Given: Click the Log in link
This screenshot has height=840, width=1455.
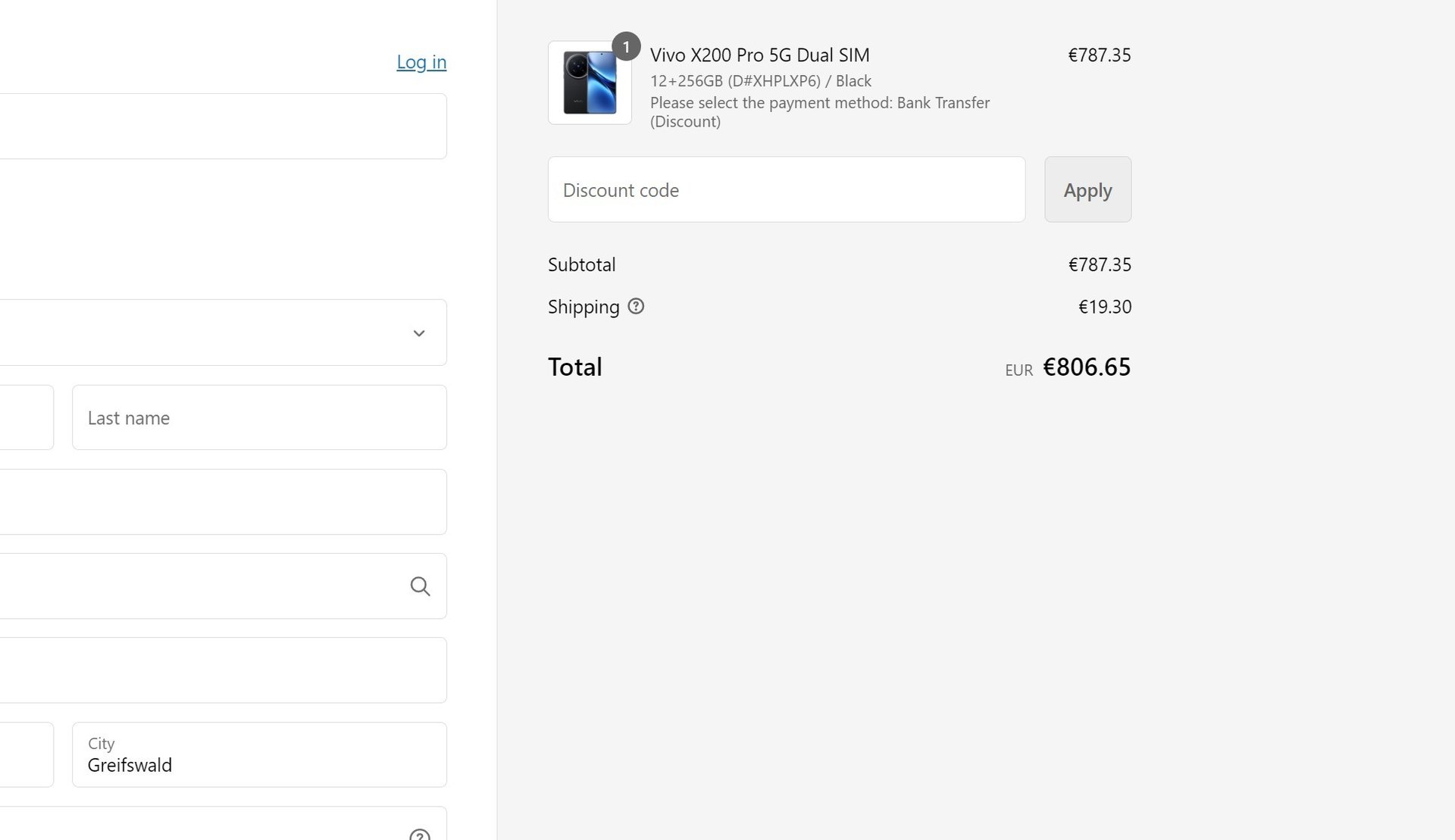Looking at the screenshot, I should [421, 62].
